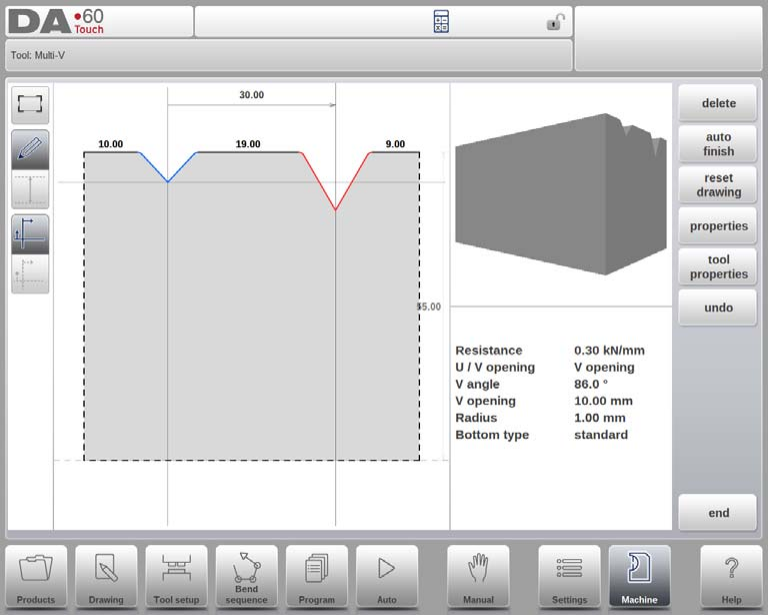Click the auto finish button
Screen dimensions: 768x615
[718, 144]
